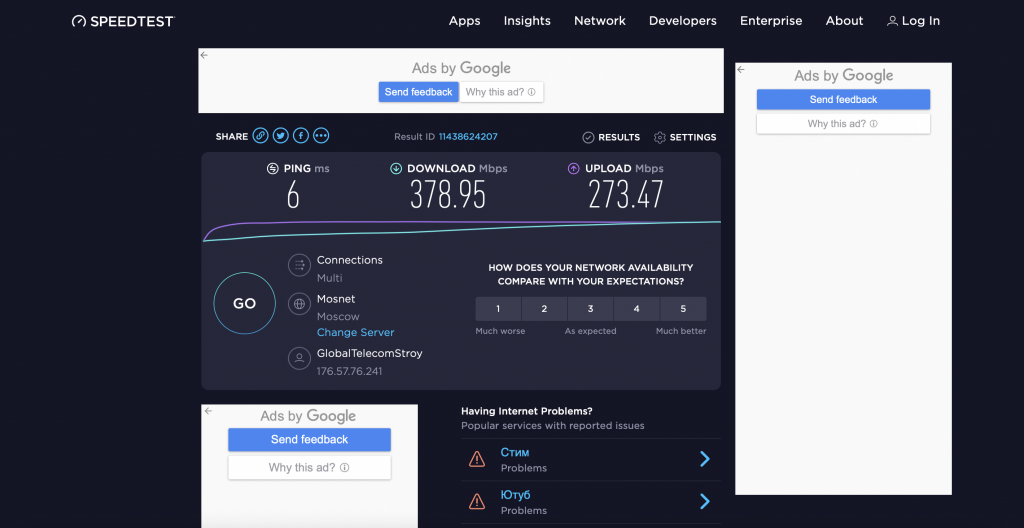Go back arrow in top banner ad
Viewport: 1024px width, 528px height.
[204, 55]
